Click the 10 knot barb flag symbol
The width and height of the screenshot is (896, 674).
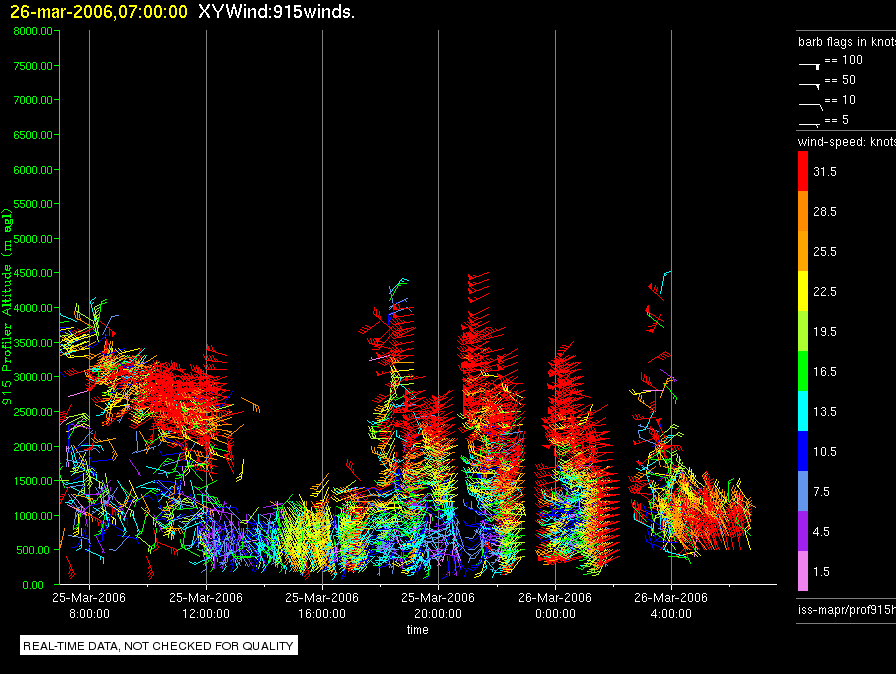[810, 105]
